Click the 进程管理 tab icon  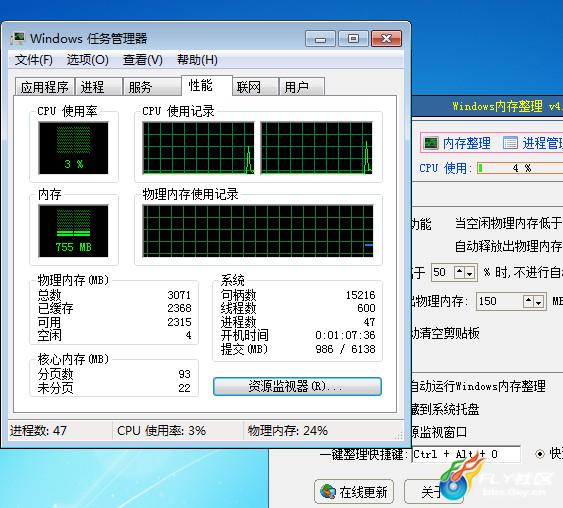tap(510, 143)
